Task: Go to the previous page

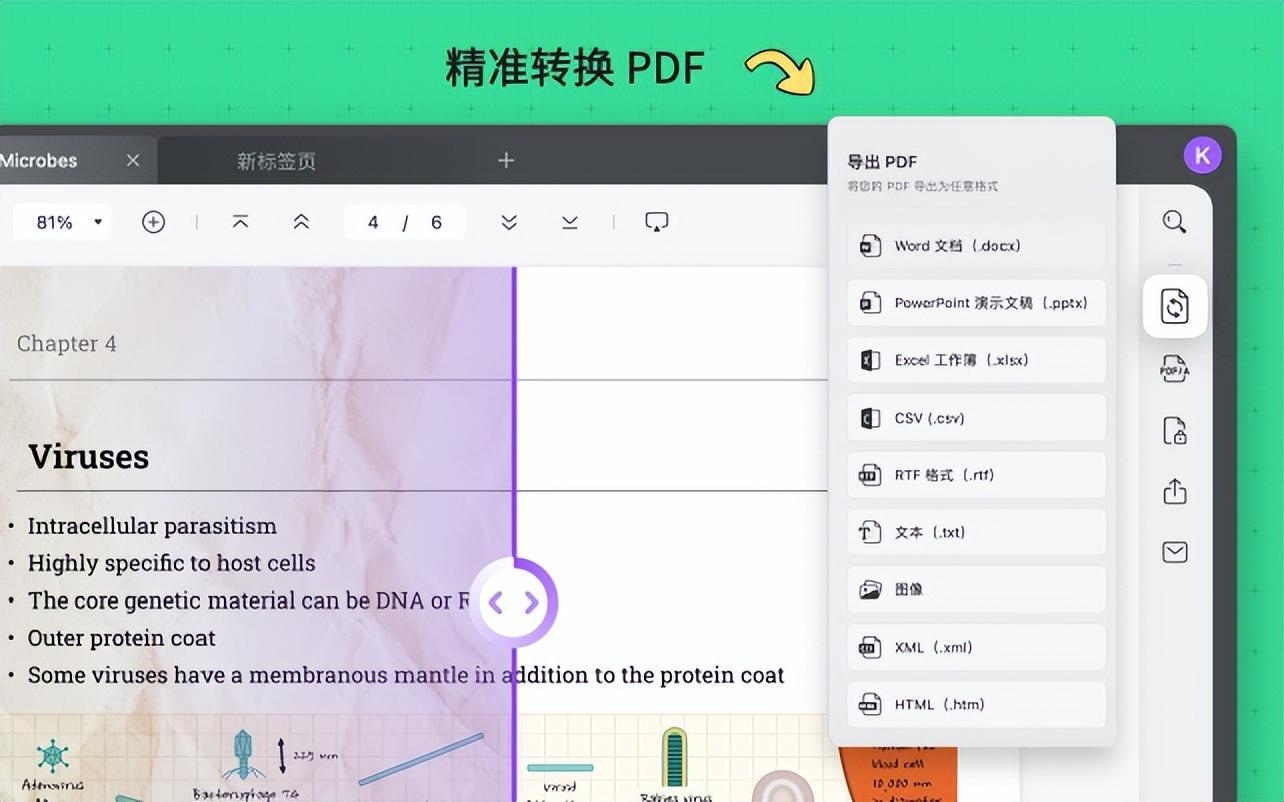Action: [x=301, y=222]
